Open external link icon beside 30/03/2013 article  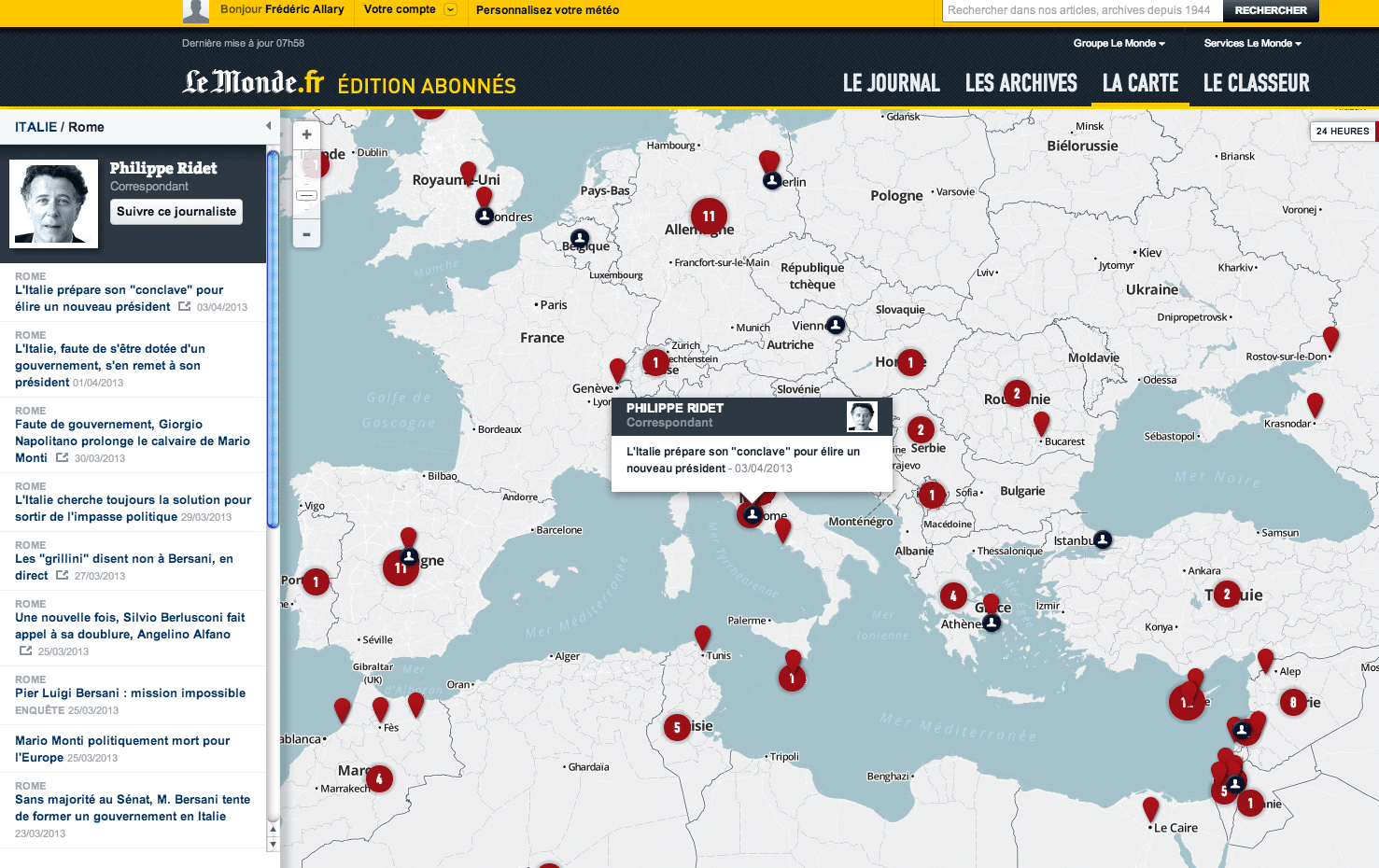(62, 457)
